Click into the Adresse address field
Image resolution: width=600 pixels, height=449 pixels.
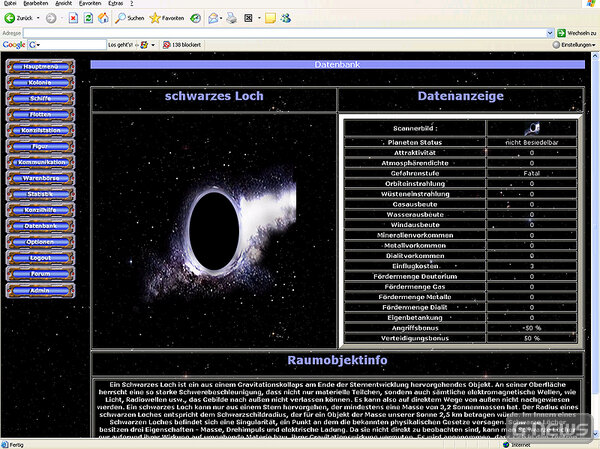[285, 33]
